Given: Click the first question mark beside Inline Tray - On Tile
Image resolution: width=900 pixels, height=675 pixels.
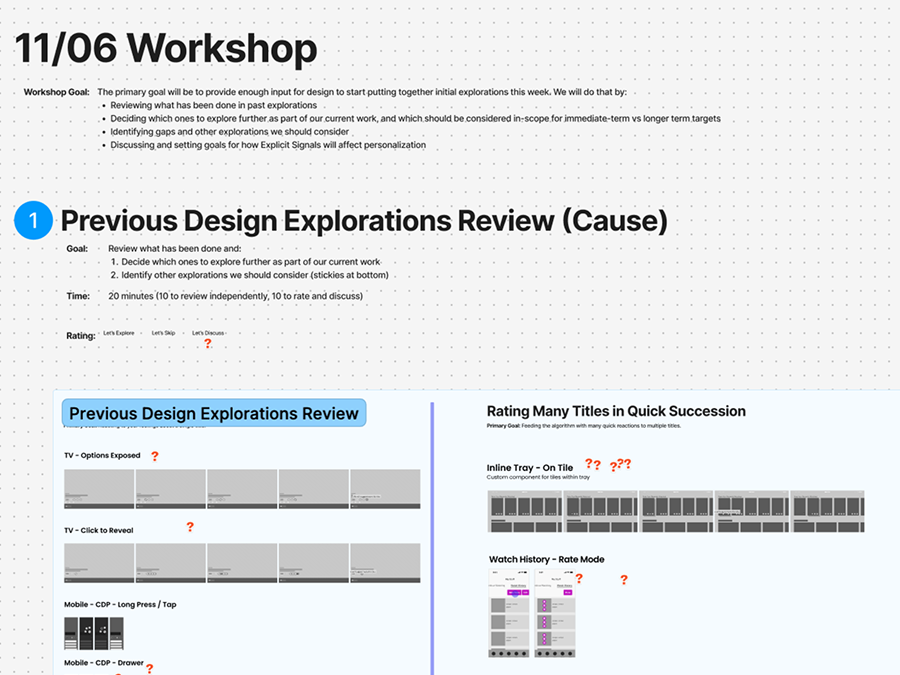Looking at the screenshot, I should (x=589, y=464).
